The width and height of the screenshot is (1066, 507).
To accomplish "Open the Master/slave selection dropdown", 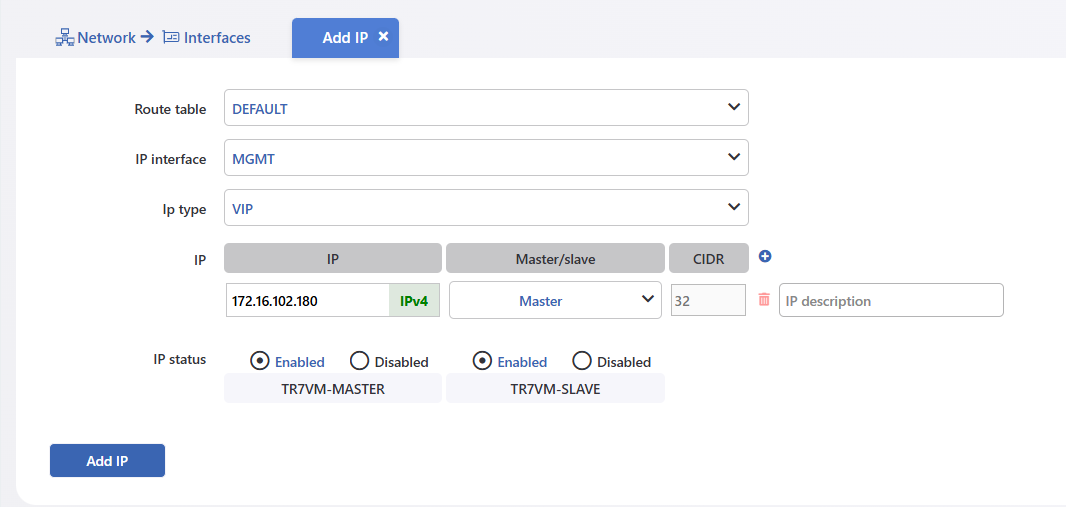I will coord(555,300).
